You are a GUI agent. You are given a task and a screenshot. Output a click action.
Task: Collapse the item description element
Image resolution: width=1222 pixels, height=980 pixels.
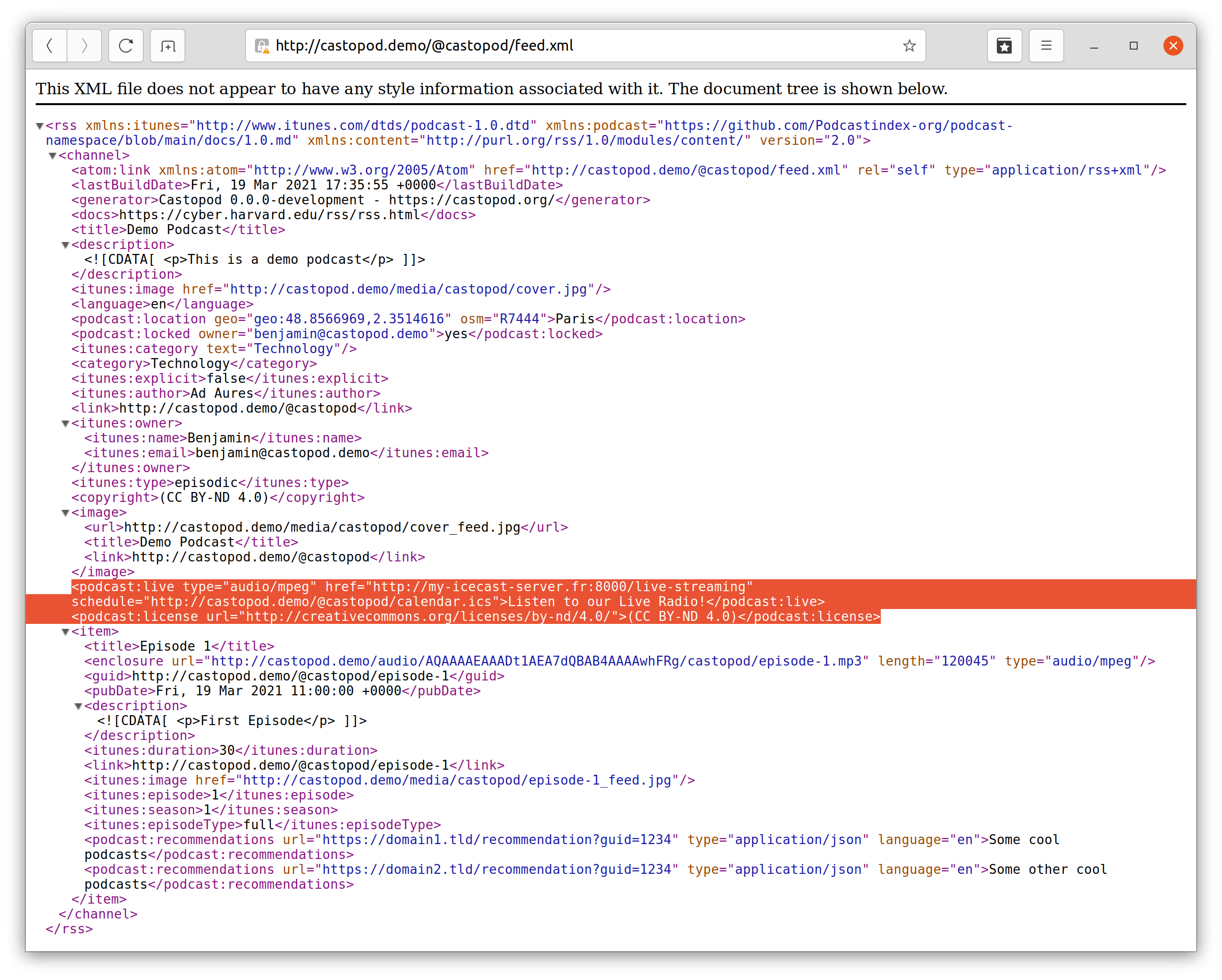[78, 706]
